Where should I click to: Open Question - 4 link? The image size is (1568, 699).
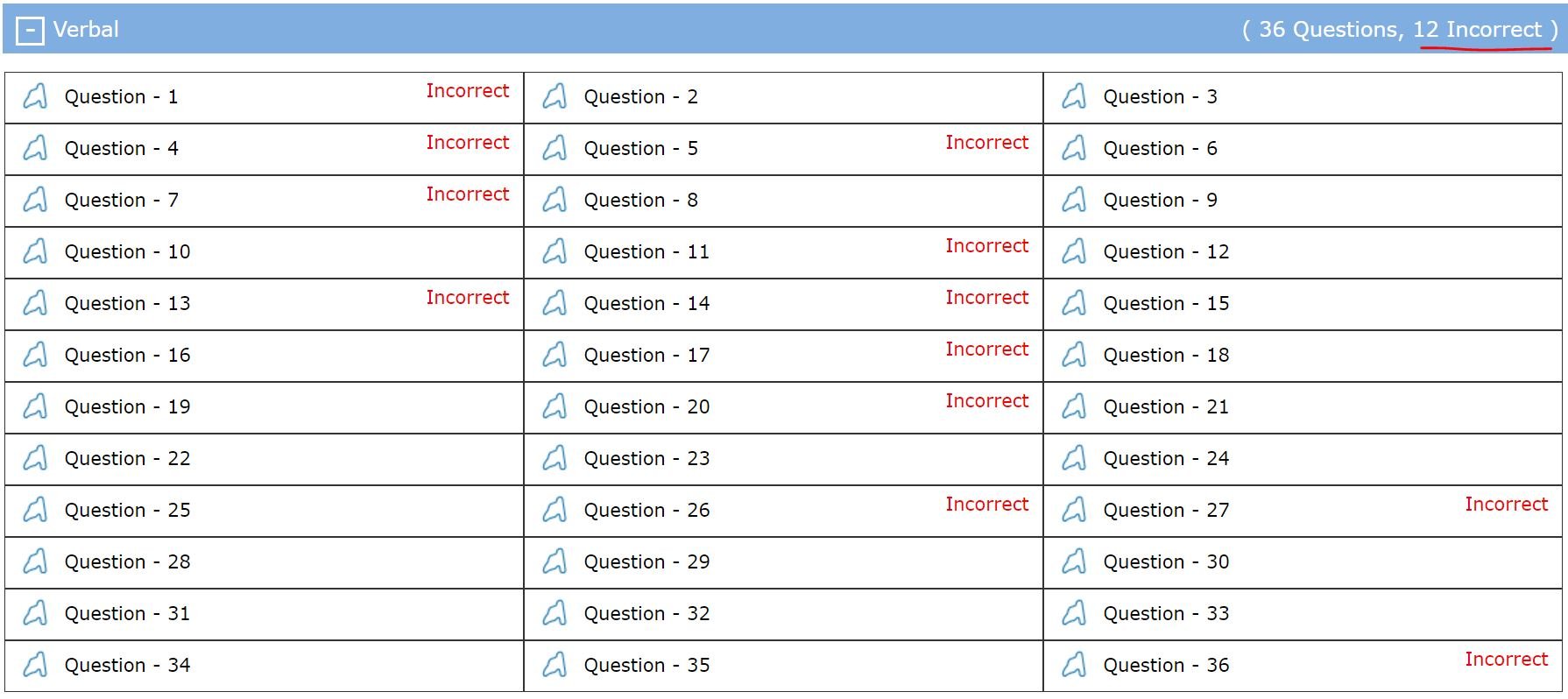[x=122, y=149]
